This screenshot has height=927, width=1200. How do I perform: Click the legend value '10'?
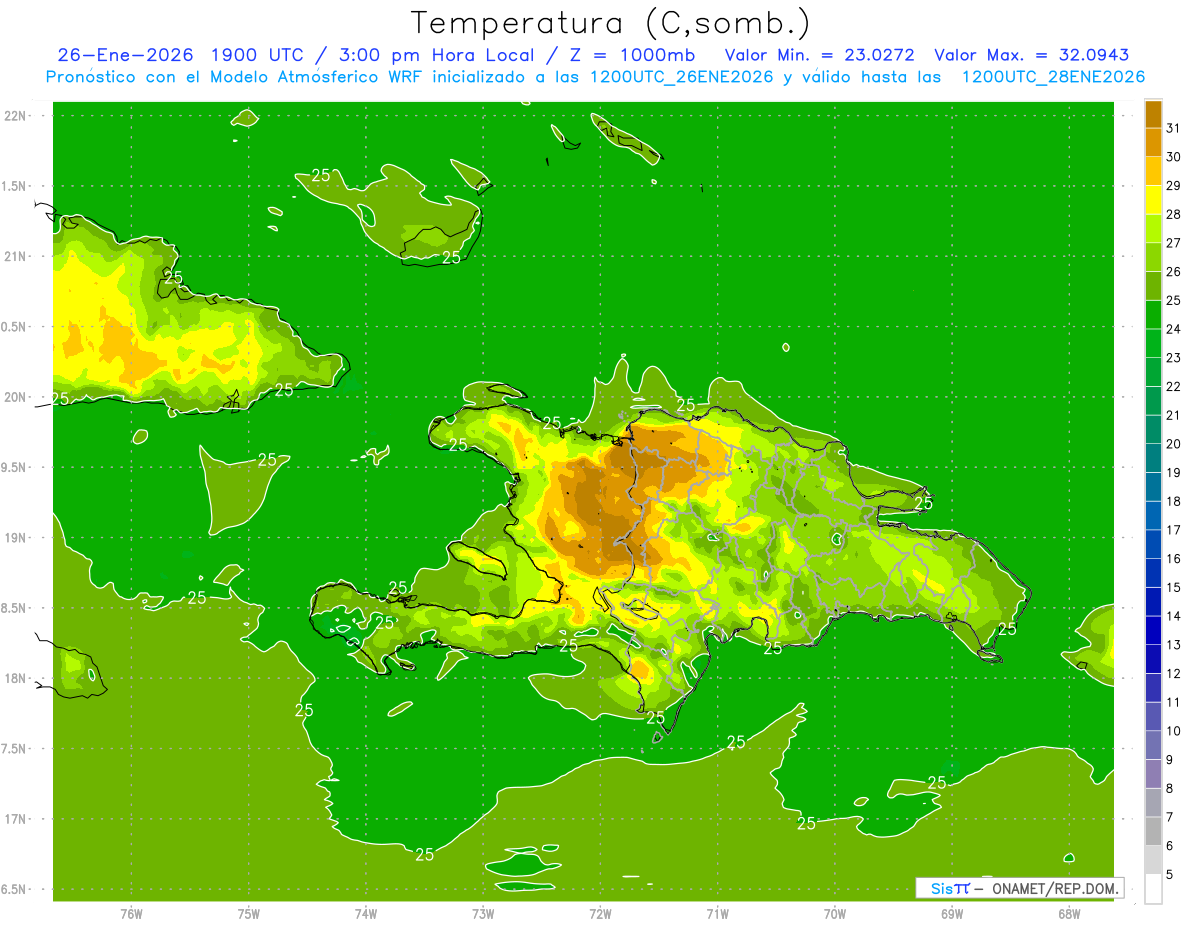pyautogui.click(x=1174, y=731)
